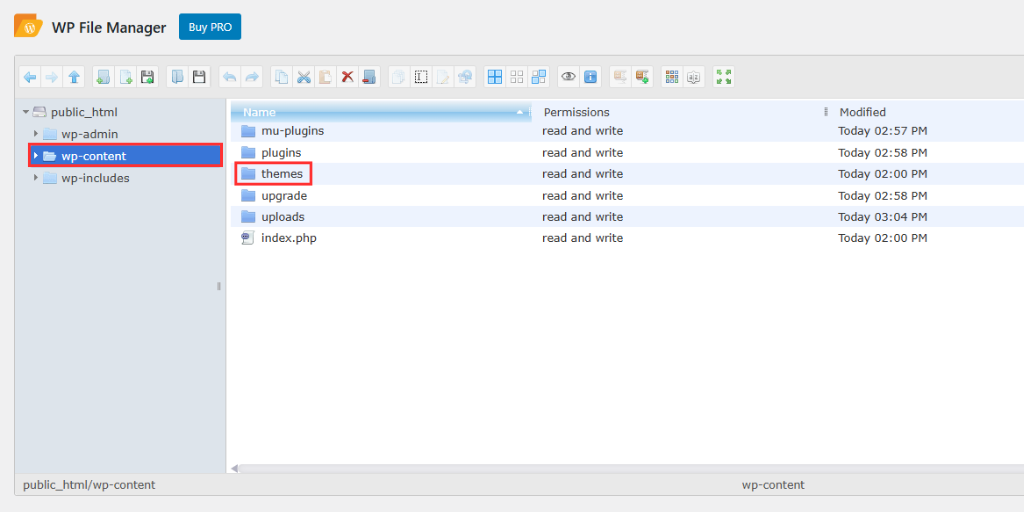Click the Get info blue icon
Viewport: 1024px width, 512px height.
point(591,77)
